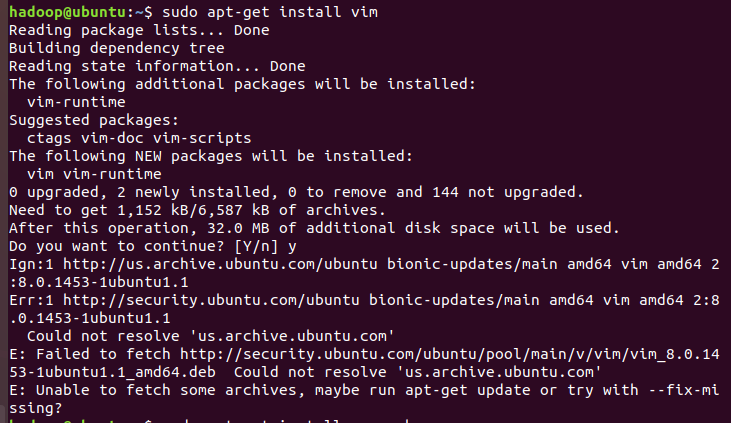Open the security.ubuntu.com URL on Err:1 line

tap(211, 300)
